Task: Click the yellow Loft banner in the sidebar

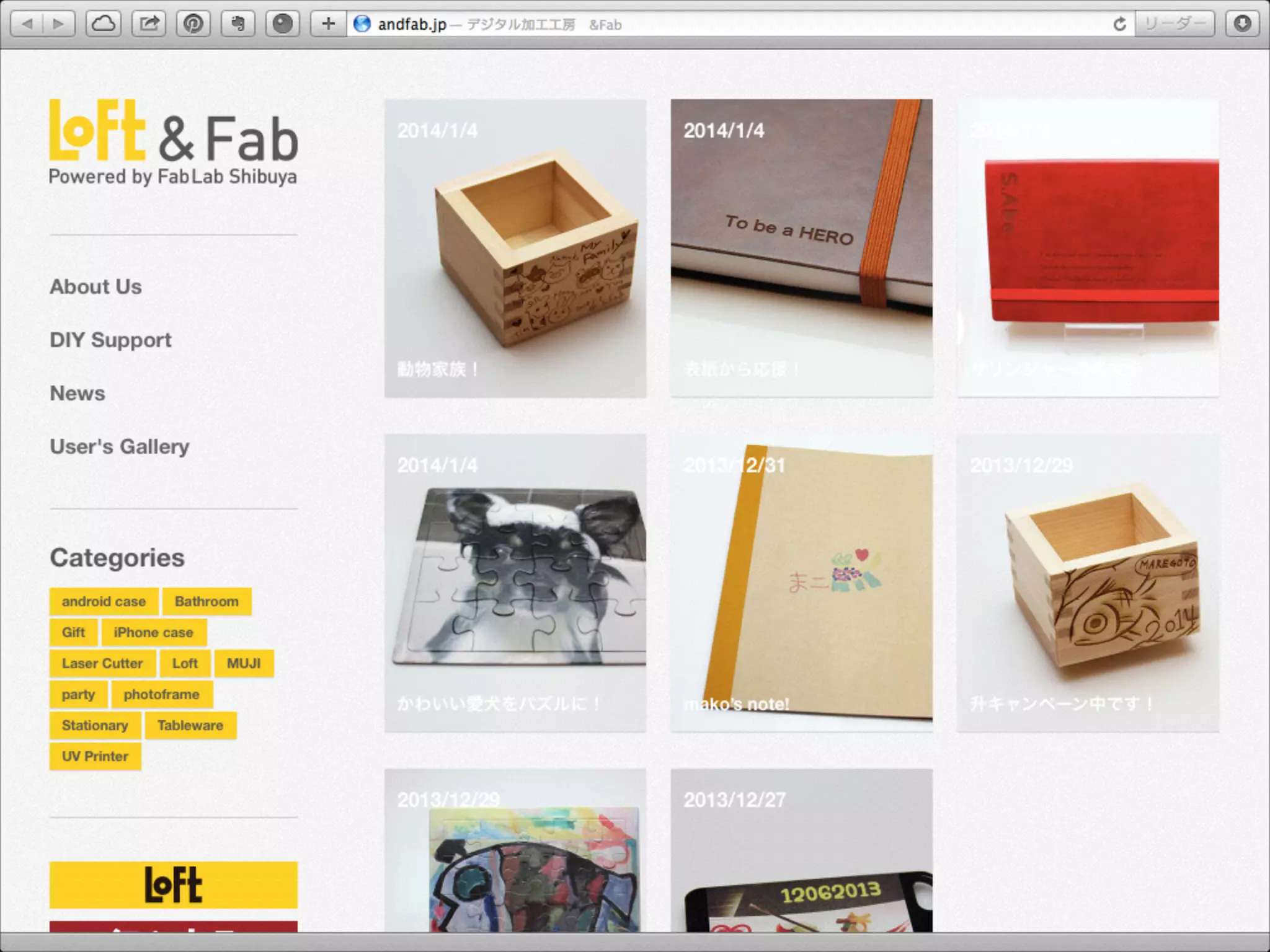Action: [x=173, y=885]
